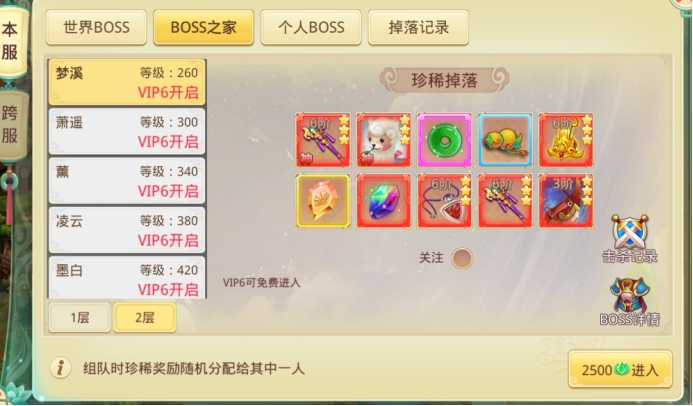This screenshot has height=406, width=693.
Task: Switch to 1层 floor
Action: point(80,317)
